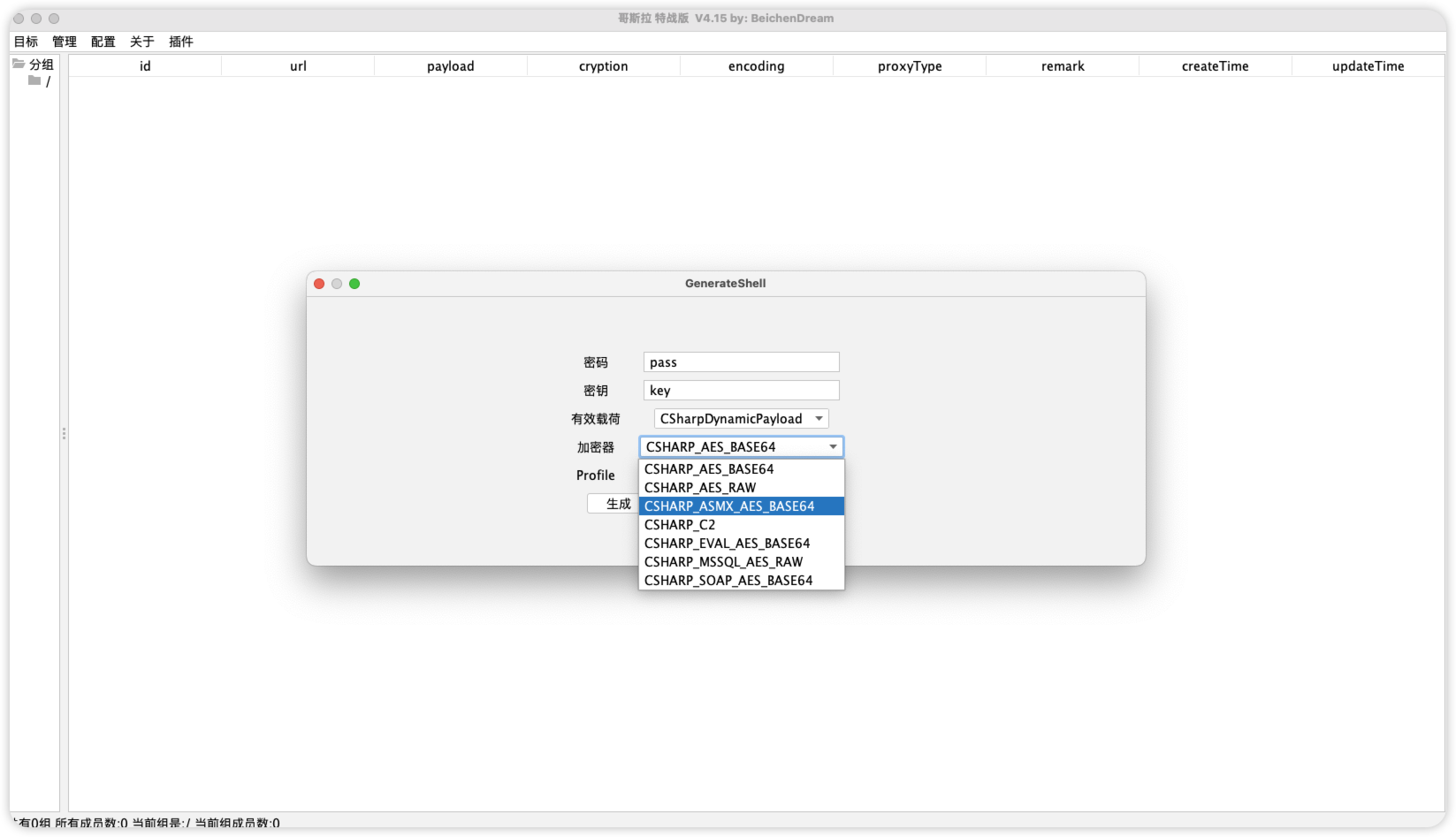Open the 目标 menu

tap(26, 42)
